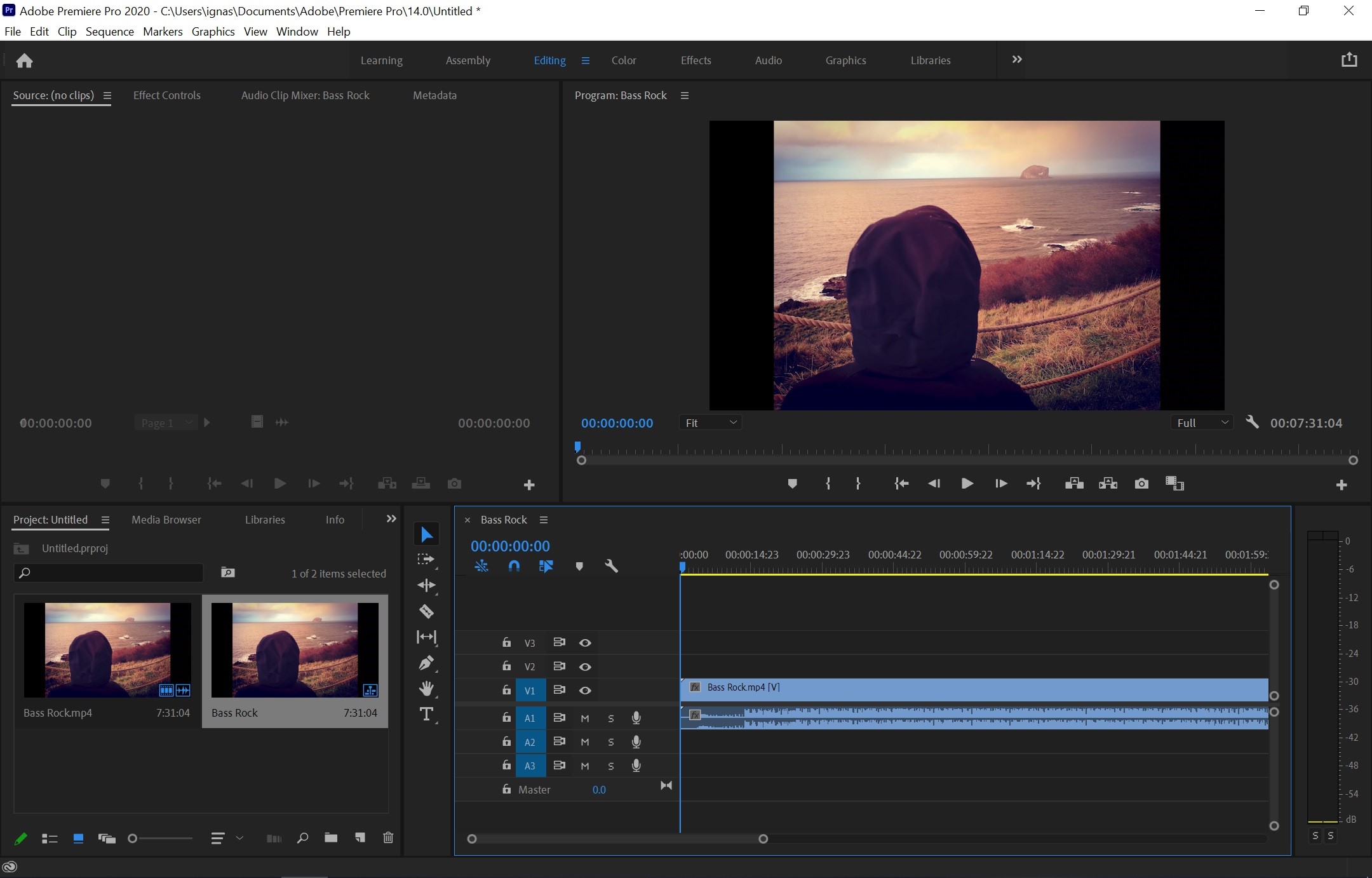Click the search magnifier icon in Project panel

(x=301, y=838)
